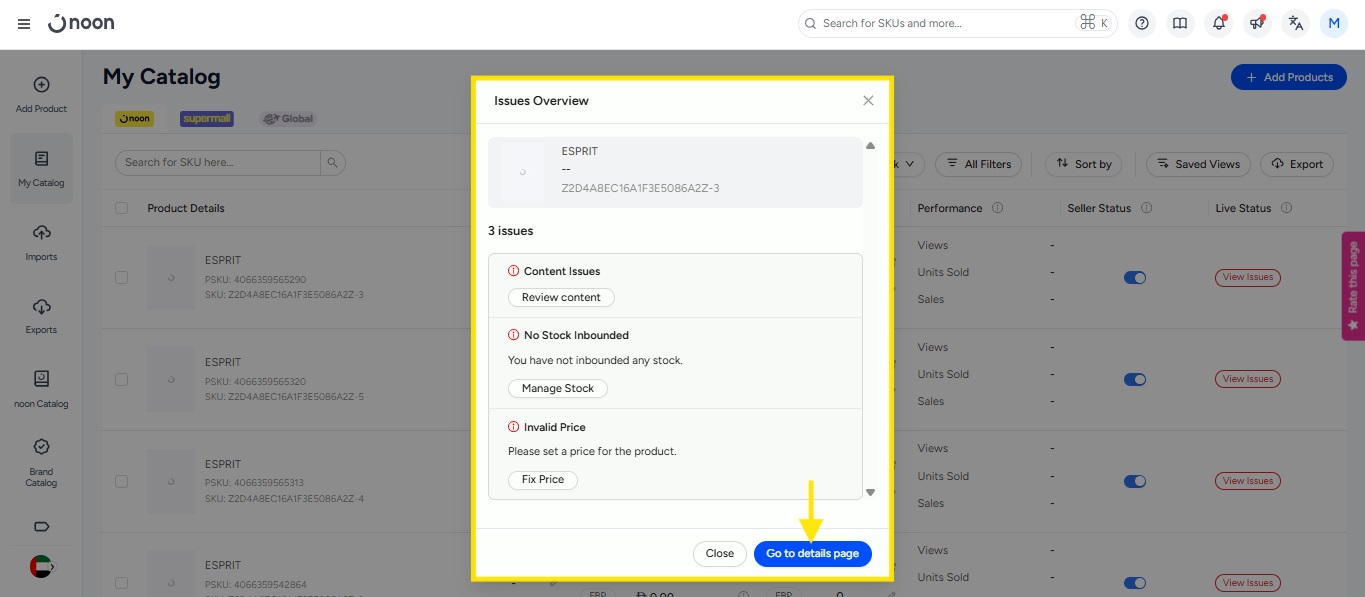
Task: Open the All Filters panel
Action: pyautogui.click(x=977, y=164)
